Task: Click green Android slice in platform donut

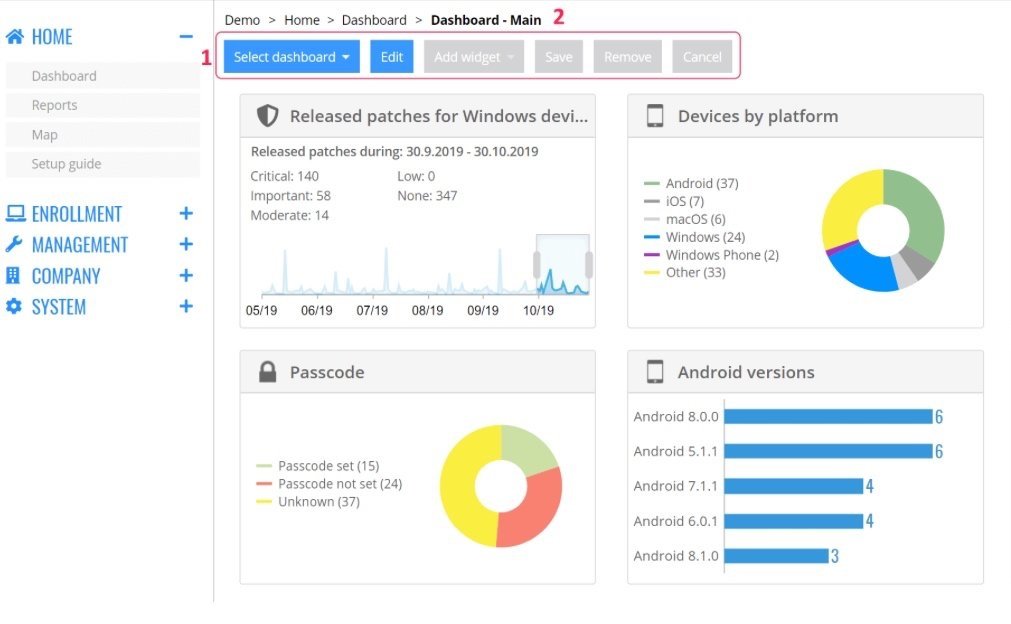Action: pyautogui.click(x=923, y=213)
